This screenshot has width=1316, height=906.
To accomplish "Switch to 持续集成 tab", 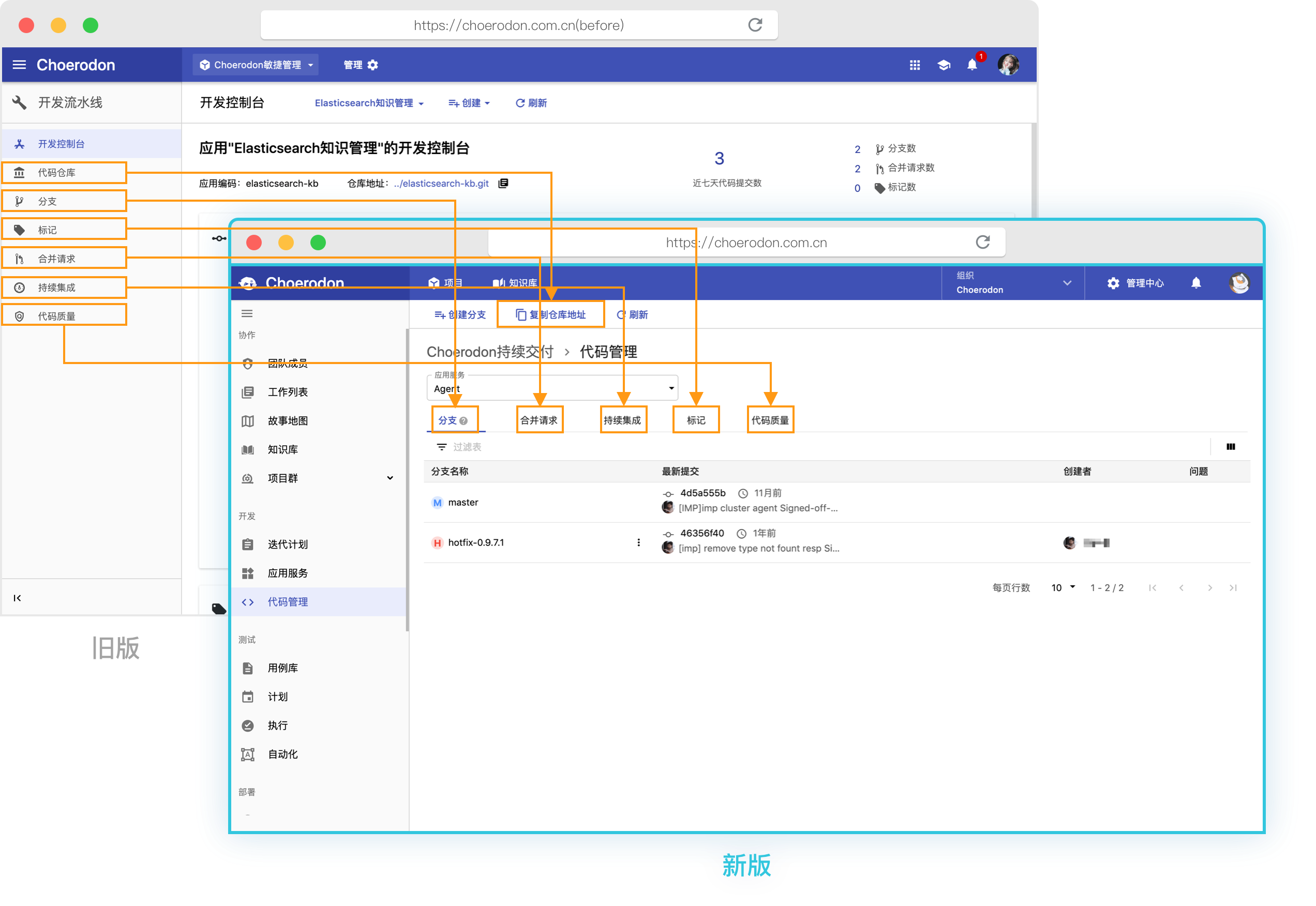I will (623, 420).
